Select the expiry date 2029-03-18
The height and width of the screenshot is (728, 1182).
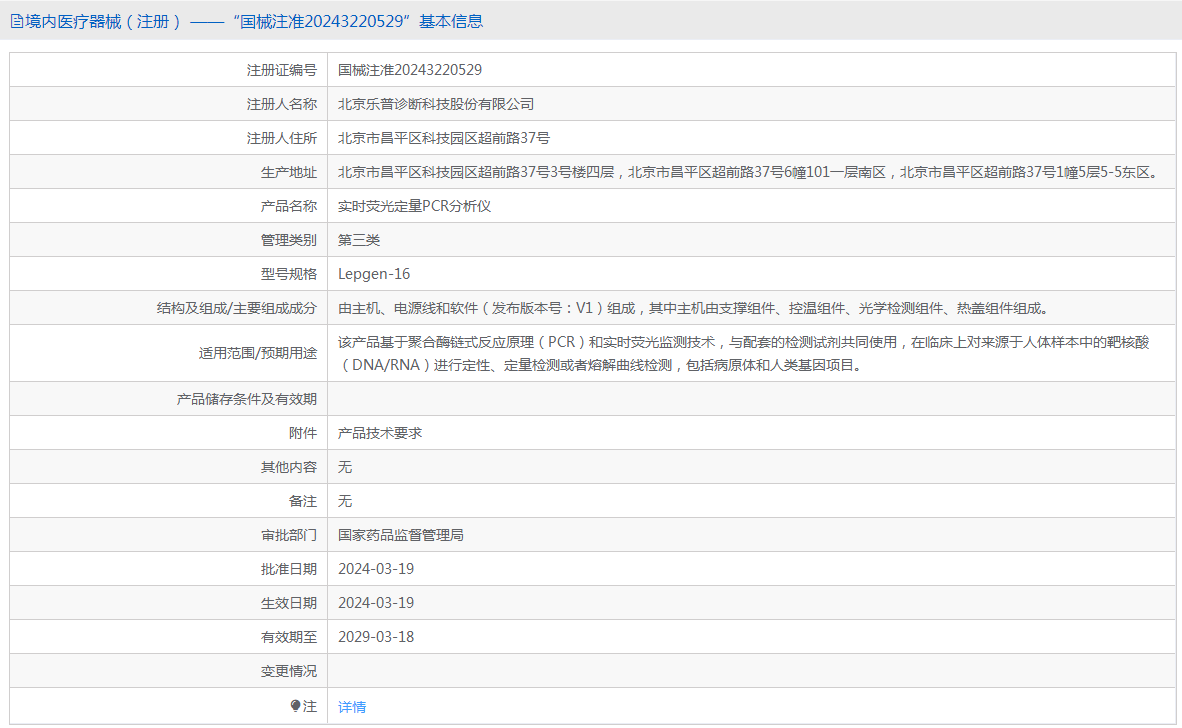[x=376, y=637]
